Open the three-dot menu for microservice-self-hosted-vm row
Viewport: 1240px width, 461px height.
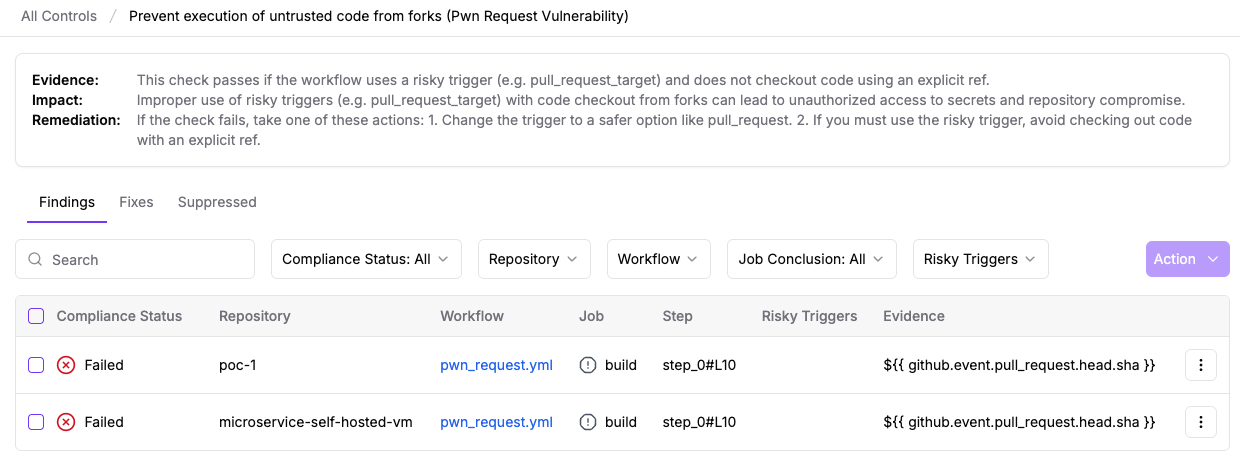coord(1200,422)
